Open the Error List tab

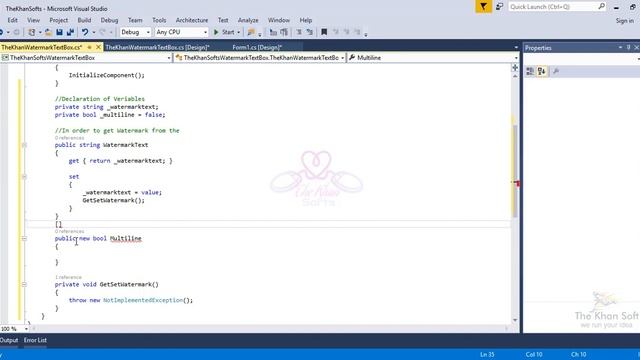pyautogui.click(x=35, y=340)
